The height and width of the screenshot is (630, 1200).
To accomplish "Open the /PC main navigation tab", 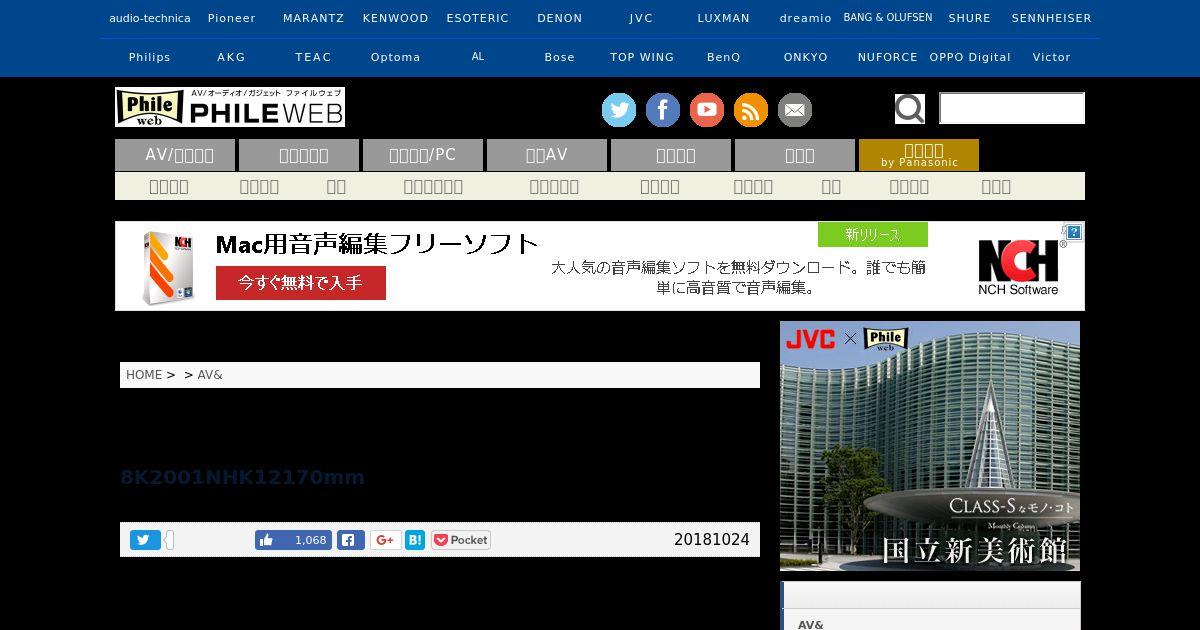I will click(423, 155).
